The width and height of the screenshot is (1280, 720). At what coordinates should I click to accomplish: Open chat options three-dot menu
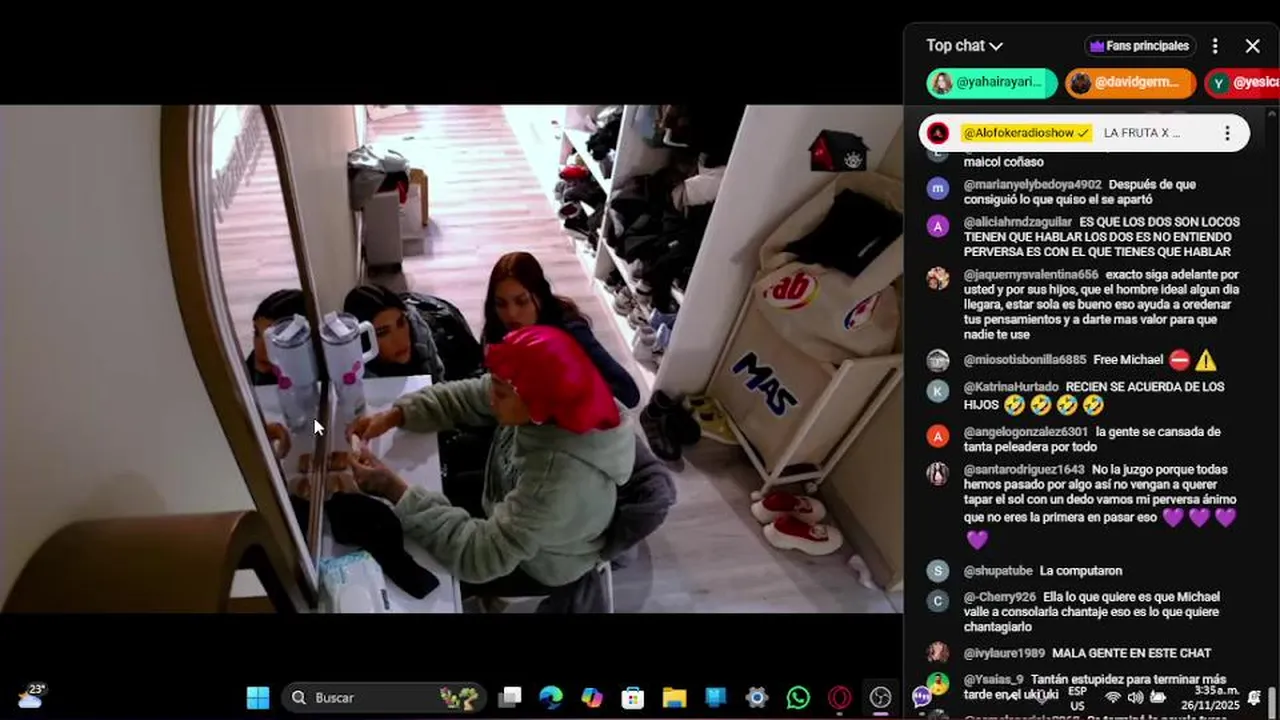tap(1215, 46)
